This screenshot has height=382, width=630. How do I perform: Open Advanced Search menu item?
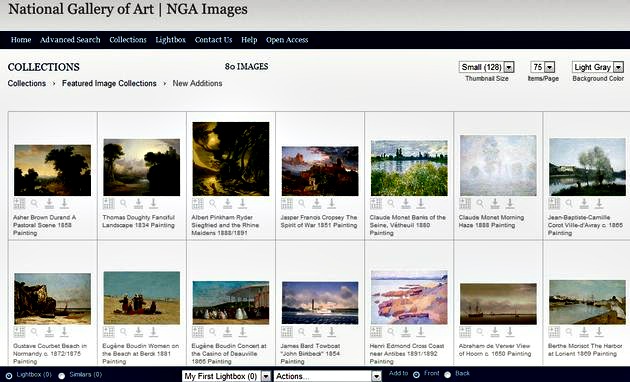click(x=70, y=40)
